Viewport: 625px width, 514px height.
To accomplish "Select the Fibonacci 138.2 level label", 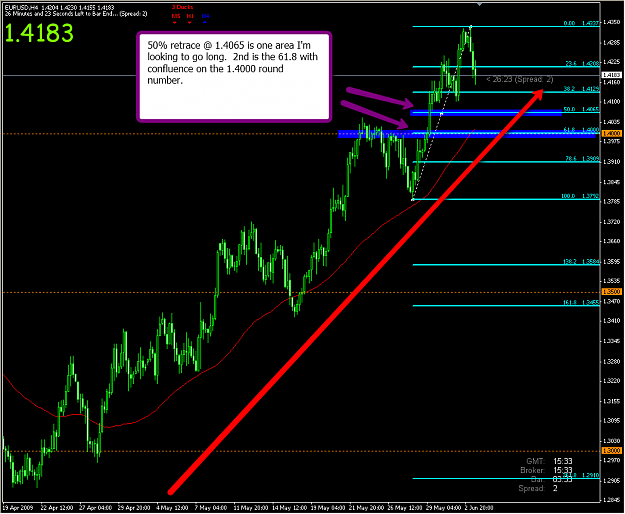I will [581, 262].
